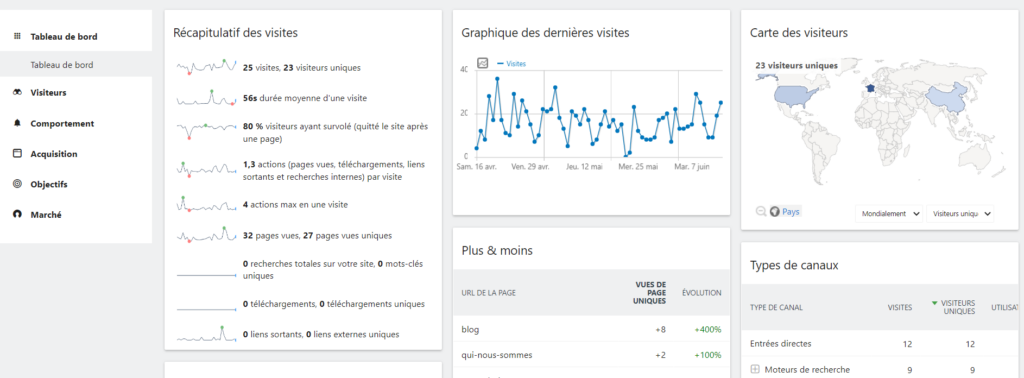
Task: Click the Tableau de bord grid icon
Action: (x=18, y=37)
